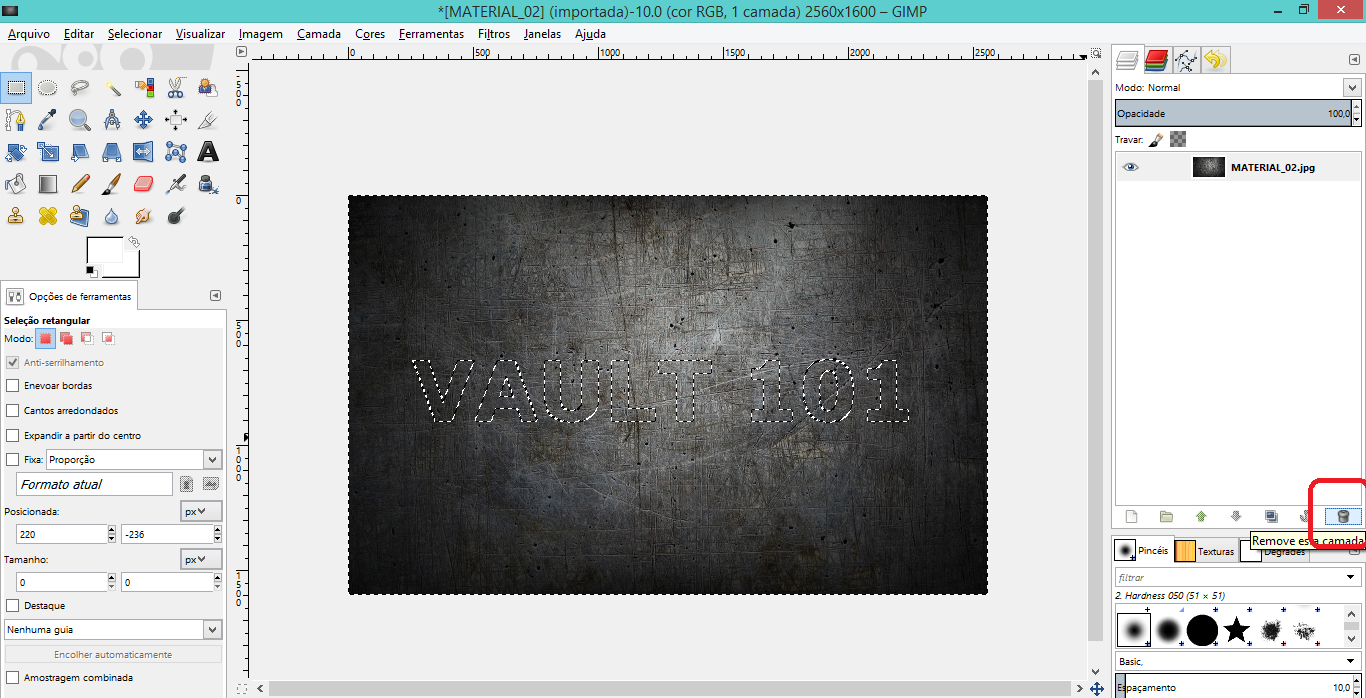The width and height of the screenshot is (1366, 698).
Task: Click the Opacidade slider in layers panel
Action: click(1230, 114)
